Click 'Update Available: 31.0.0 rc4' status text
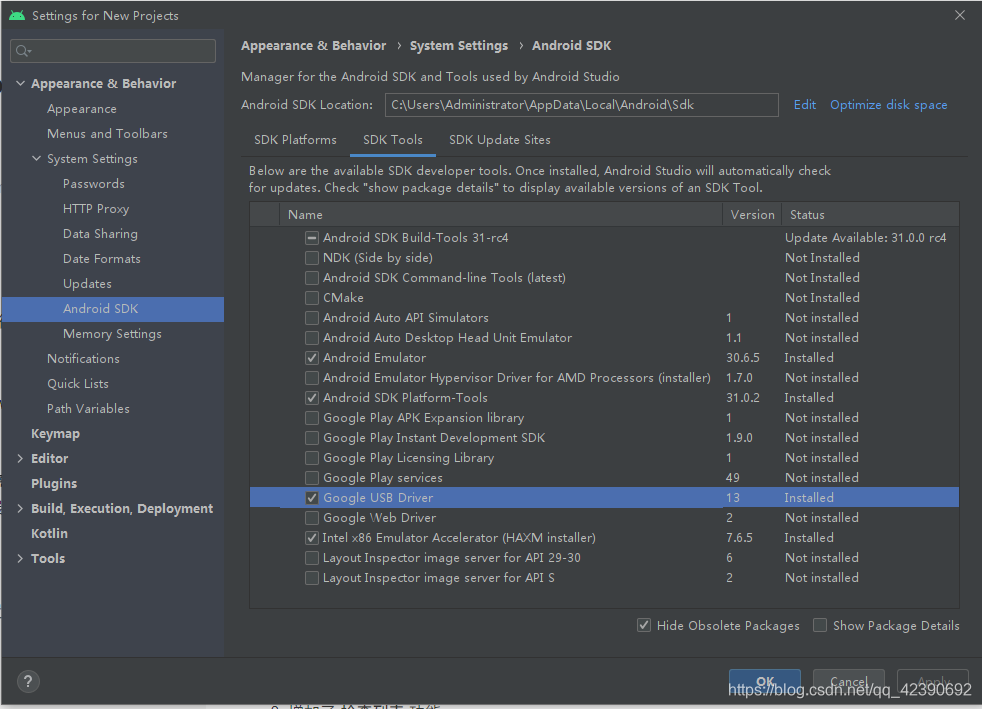The width and height of the screenshot is (982, 709). pyautogui.click(x=866, y=238)
